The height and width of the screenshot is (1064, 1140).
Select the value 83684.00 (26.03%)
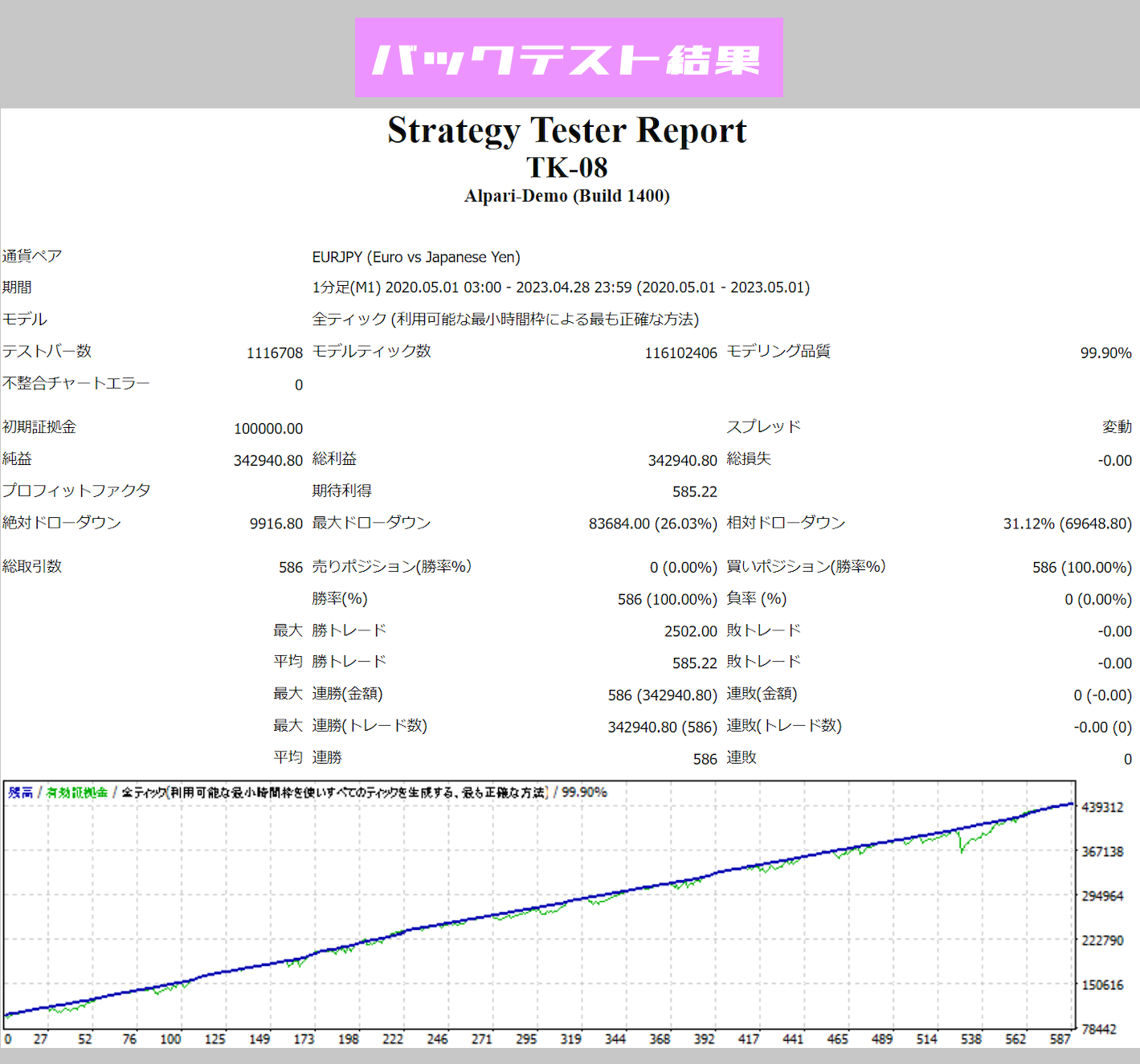(653, 524)
